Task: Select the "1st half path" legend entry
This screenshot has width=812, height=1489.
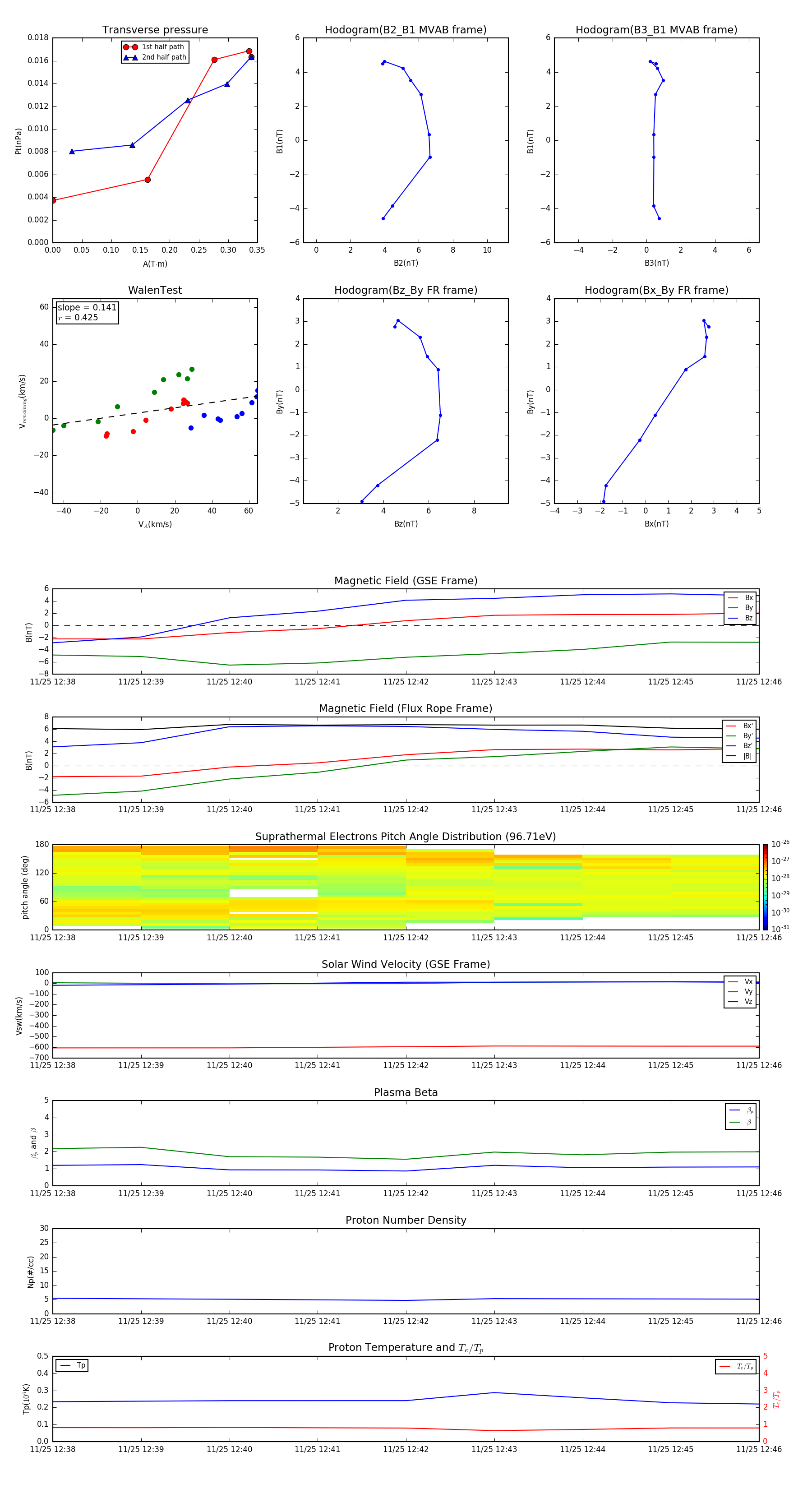Action: click(154, 47)
